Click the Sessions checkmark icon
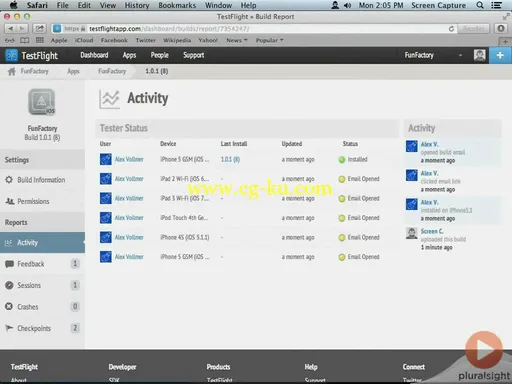The image size is (512, 384). pos(9,285)
